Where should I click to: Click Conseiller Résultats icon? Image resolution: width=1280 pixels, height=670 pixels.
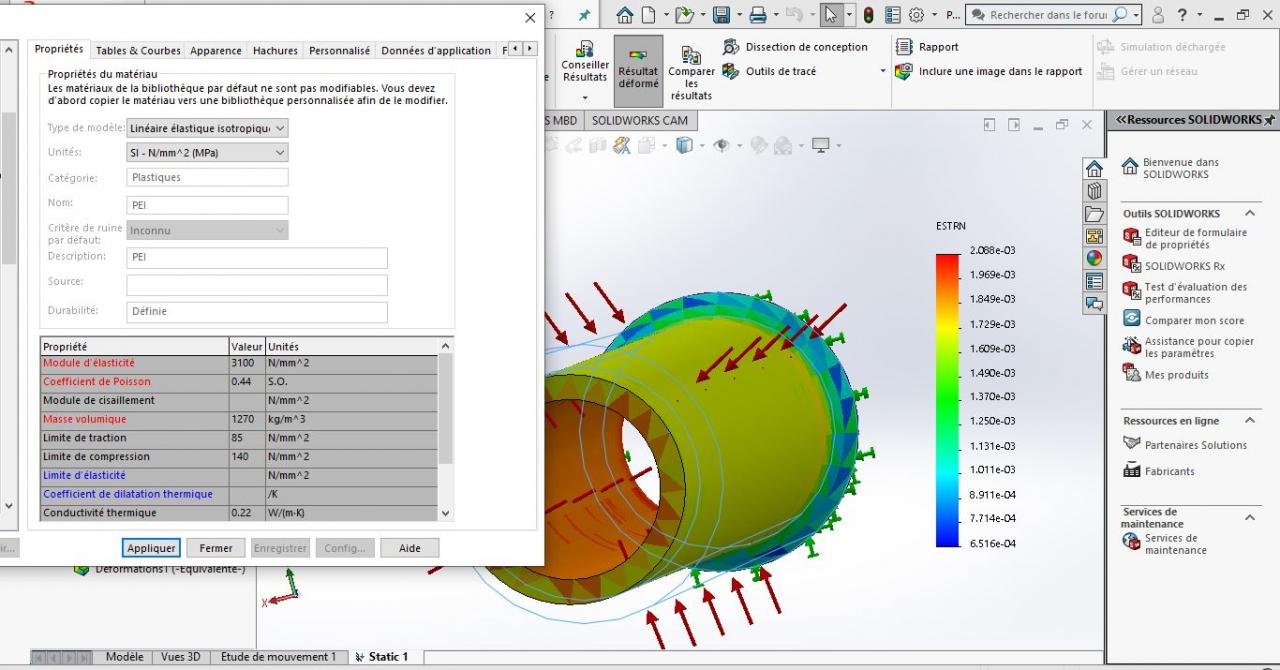[x=585, y=48]
